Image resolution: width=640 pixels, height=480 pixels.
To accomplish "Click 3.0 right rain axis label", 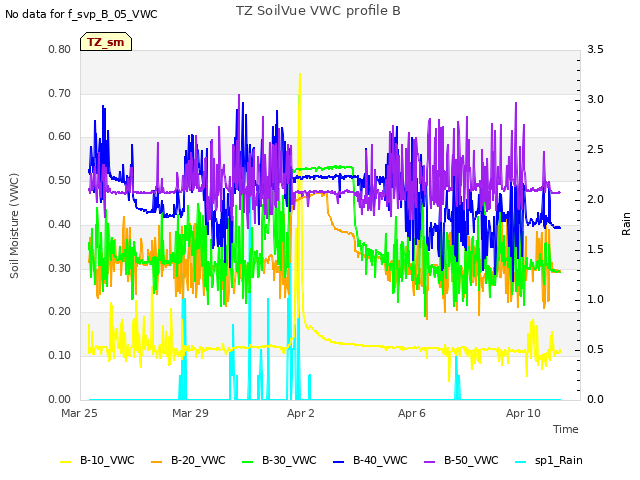I will (595, 99).
